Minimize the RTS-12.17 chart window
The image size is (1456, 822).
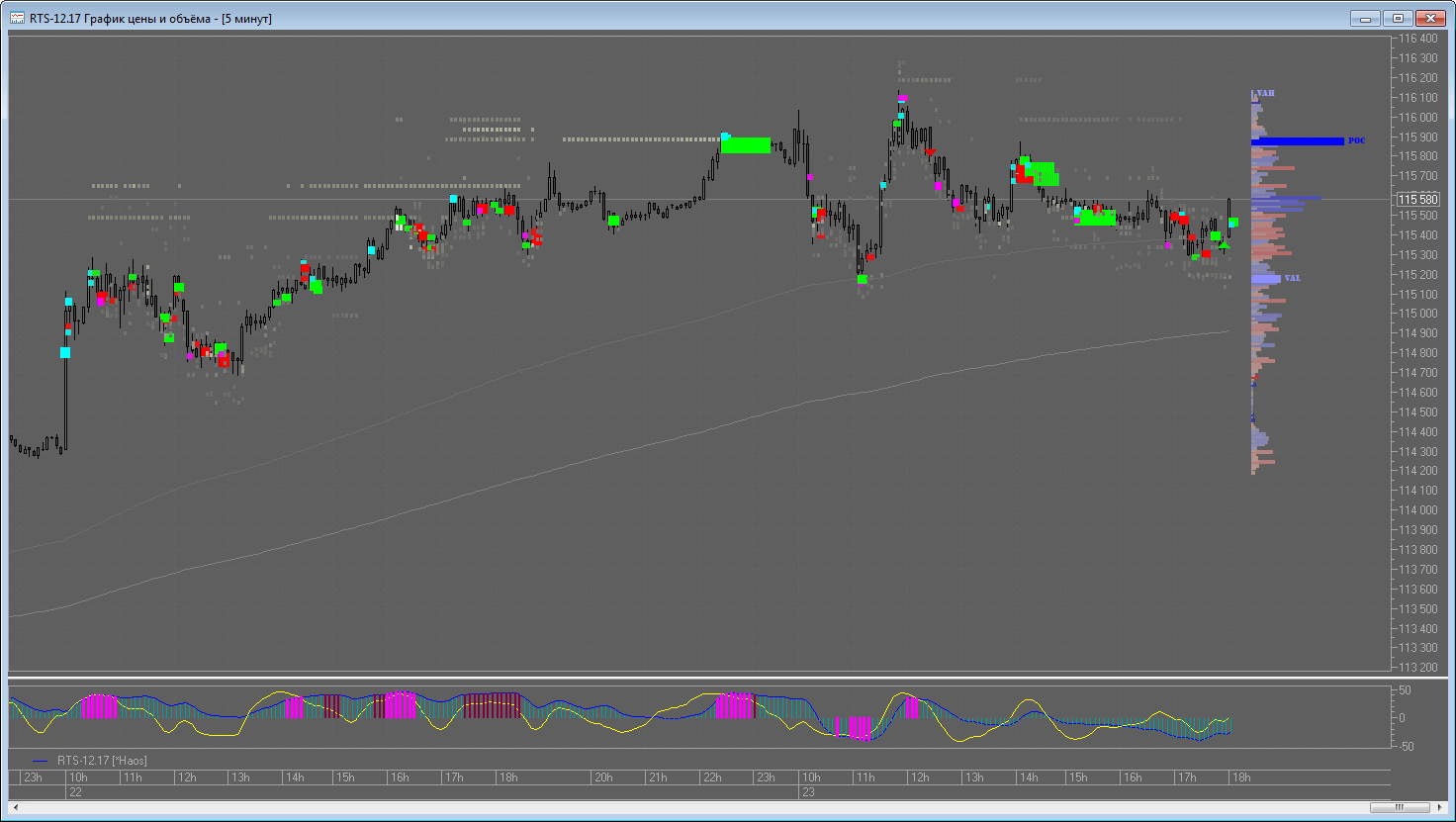1365,18
